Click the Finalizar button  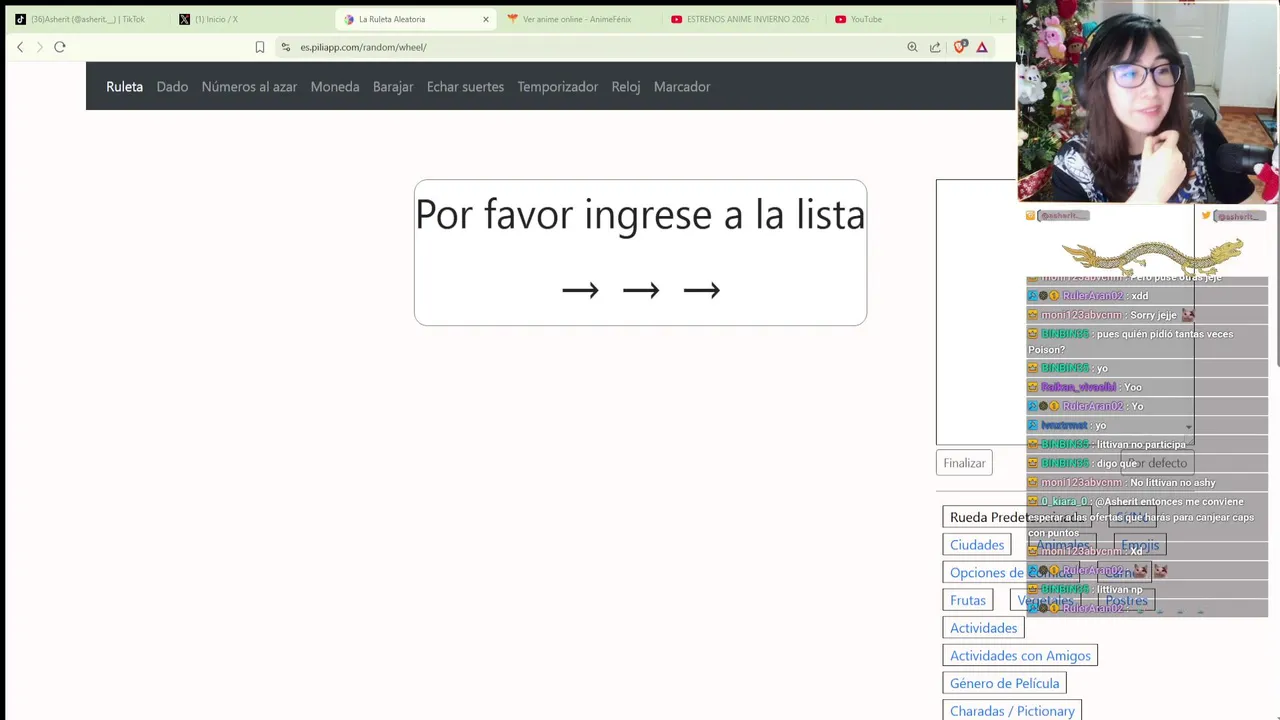[x=965, y=463]
